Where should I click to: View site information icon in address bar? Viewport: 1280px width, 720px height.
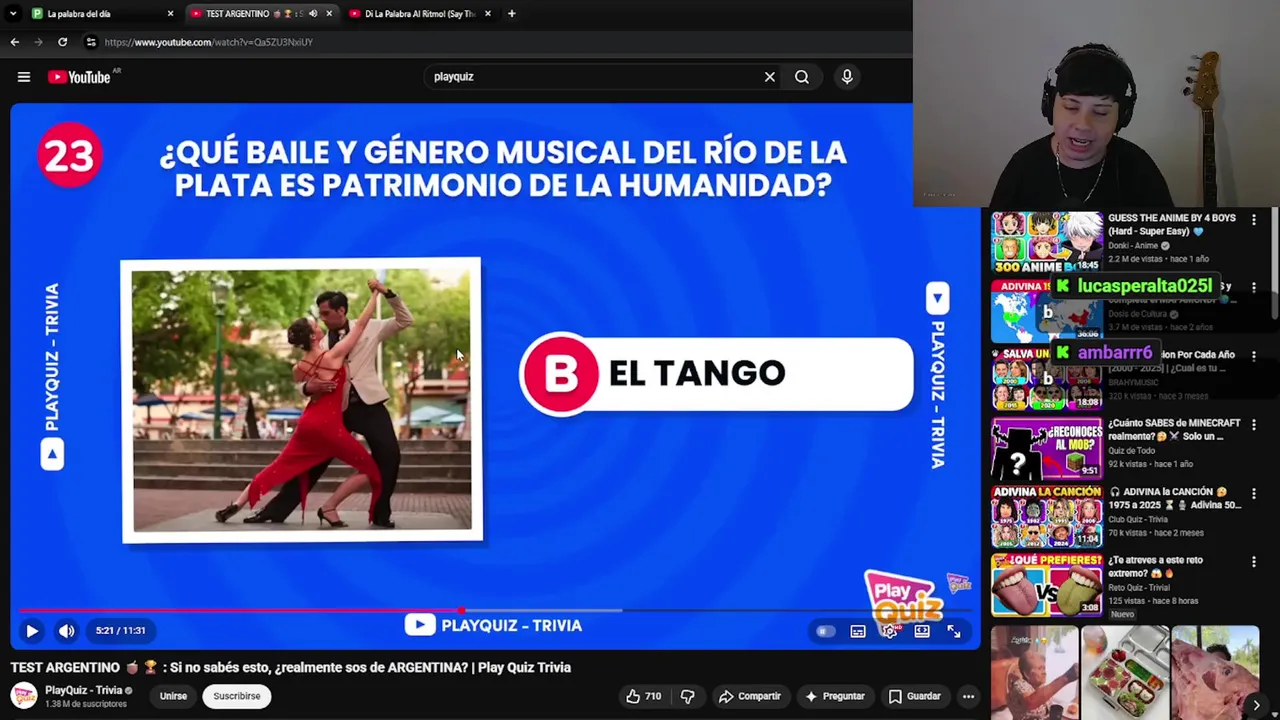[x=91, y=42]
